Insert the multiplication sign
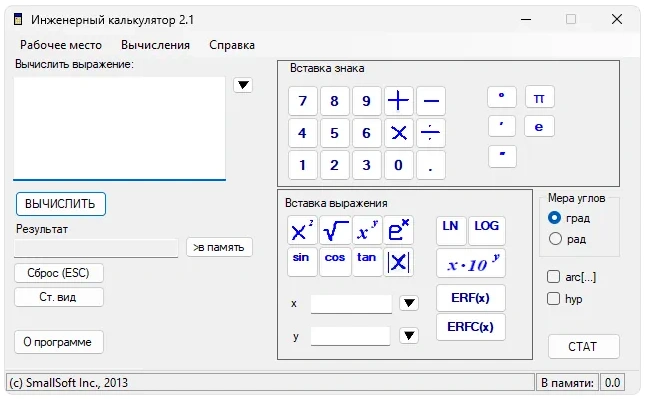646x399 pixels. 399,133
